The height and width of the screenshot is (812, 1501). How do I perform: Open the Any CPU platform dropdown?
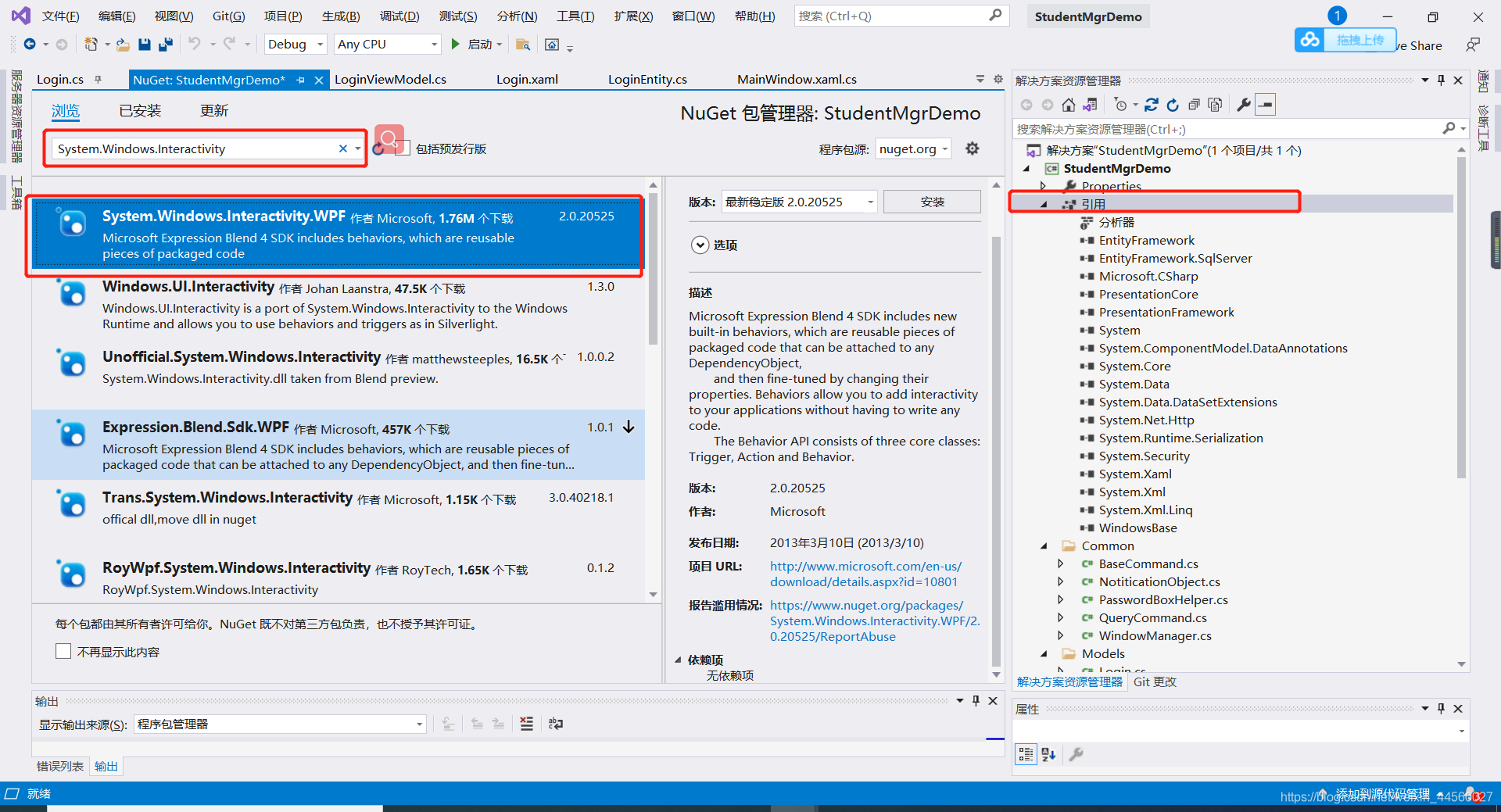(387, 45)
